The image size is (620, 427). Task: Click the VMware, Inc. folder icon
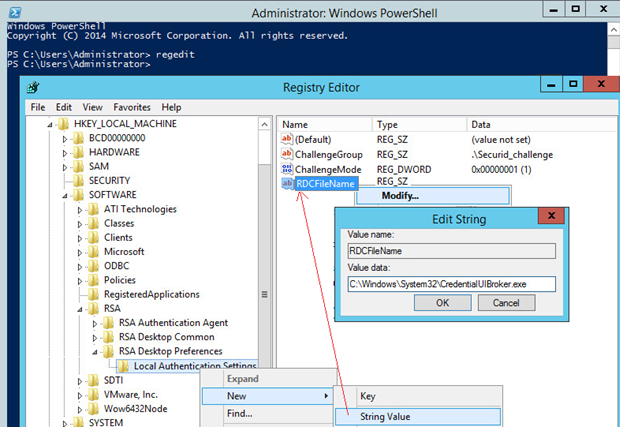pyautogui.click(x=94, y=394)
